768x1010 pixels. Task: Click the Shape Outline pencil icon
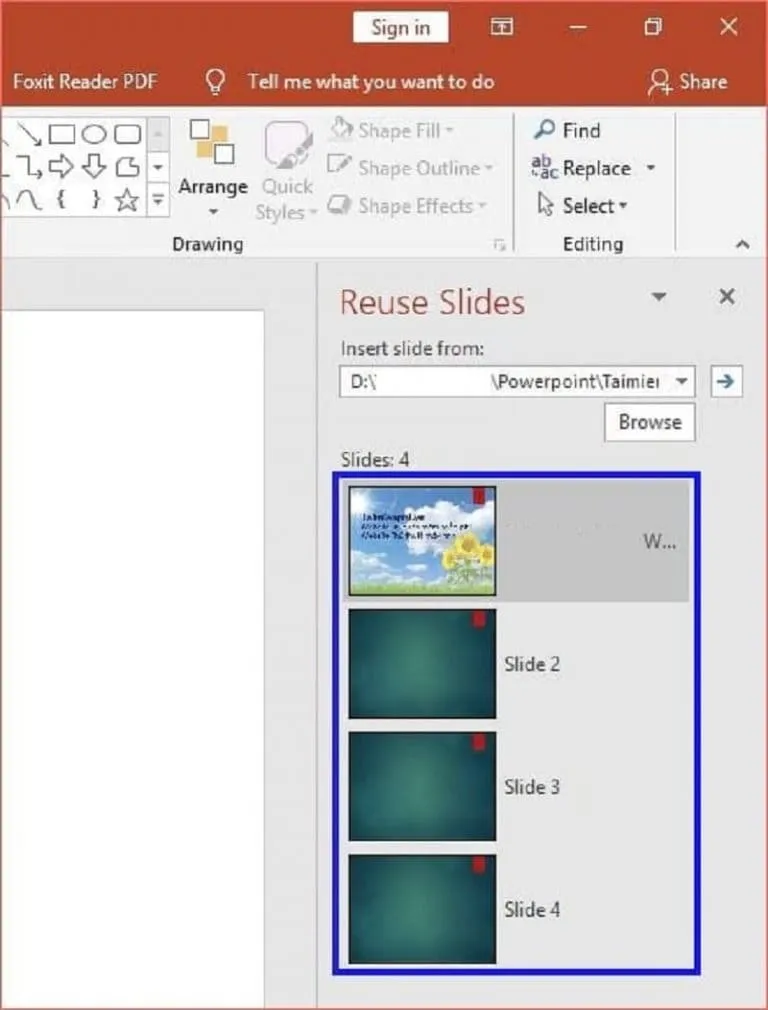[339, 165]
